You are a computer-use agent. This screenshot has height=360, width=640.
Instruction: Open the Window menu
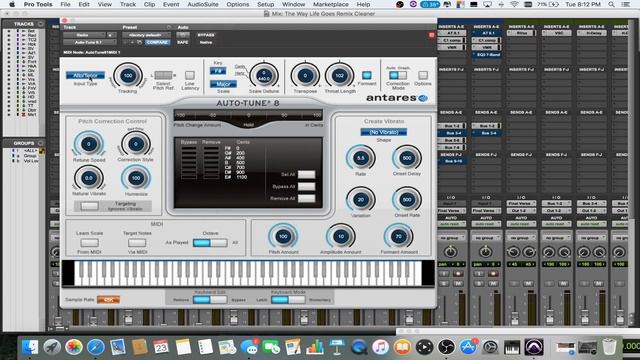293,4
